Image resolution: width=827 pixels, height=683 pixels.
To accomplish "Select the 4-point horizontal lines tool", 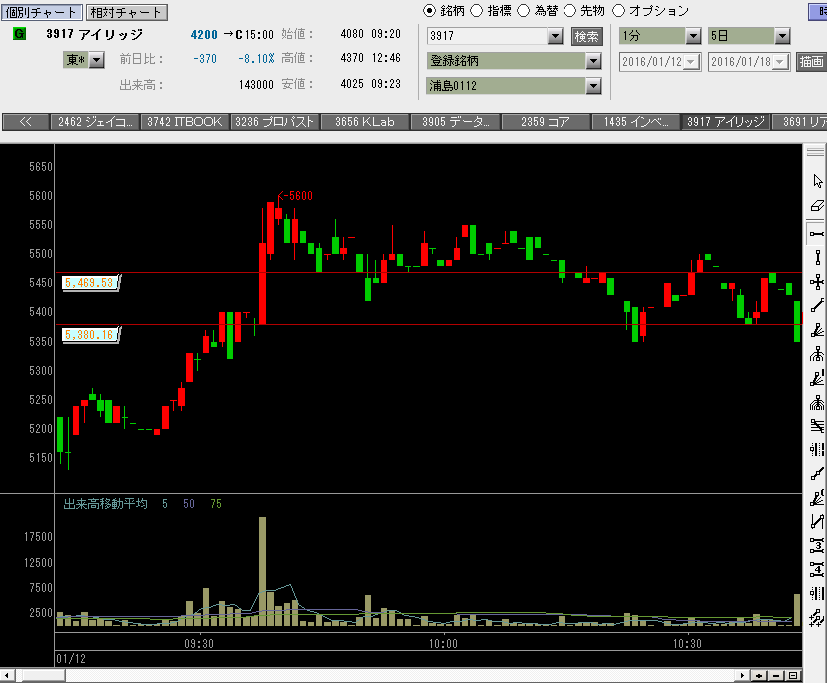I will [x=817, y=570].
